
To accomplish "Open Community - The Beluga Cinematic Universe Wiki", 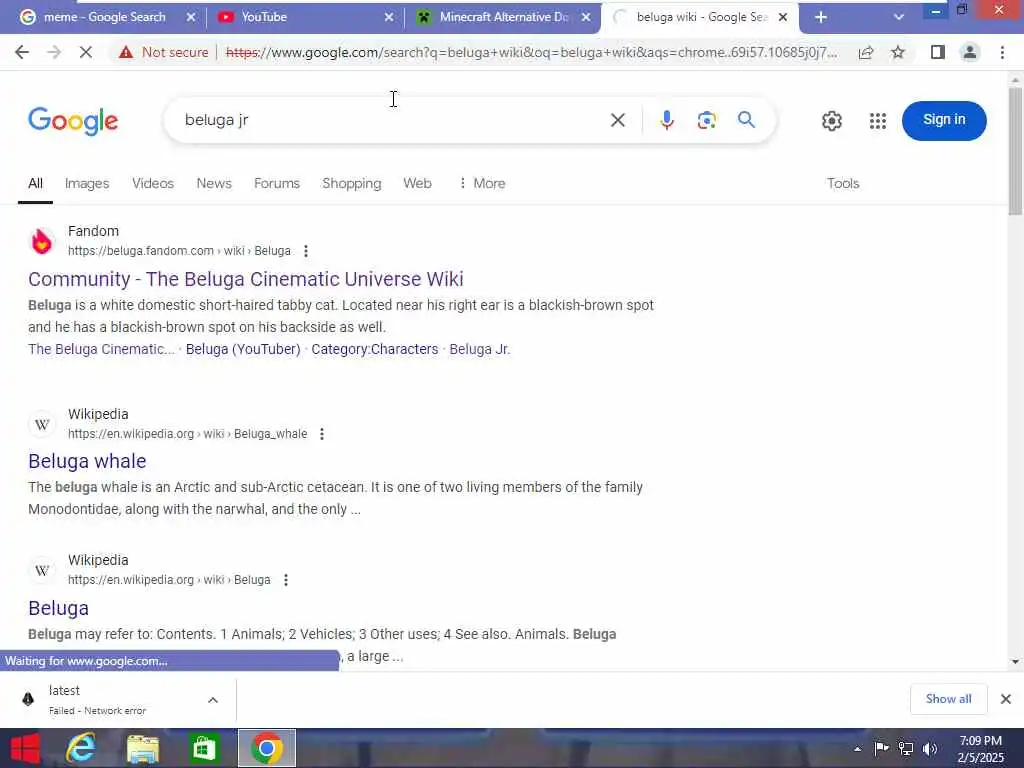I will click(246, 279).
